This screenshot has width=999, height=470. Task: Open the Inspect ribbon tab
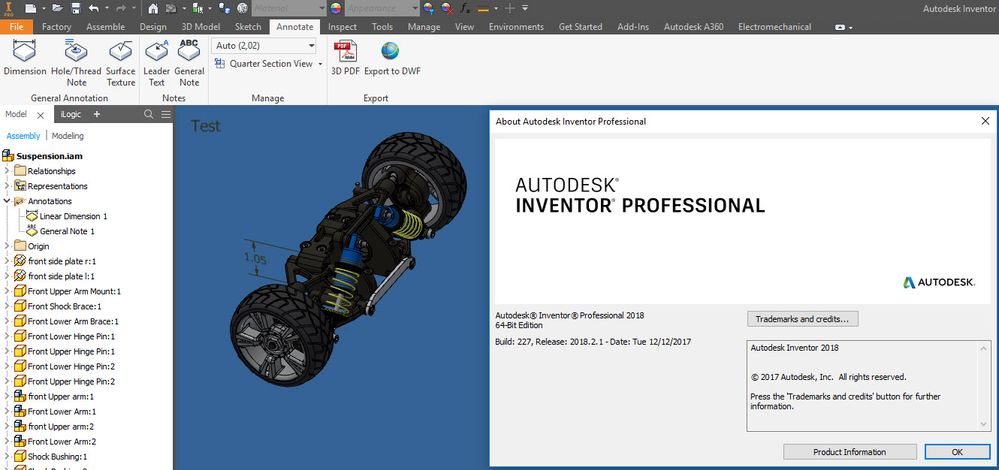click(x=342, y=27)
